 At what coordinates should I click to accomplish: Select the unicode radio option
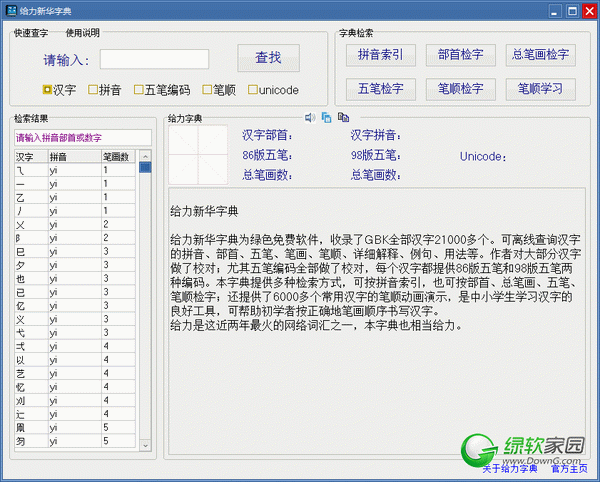click(273, 90)
